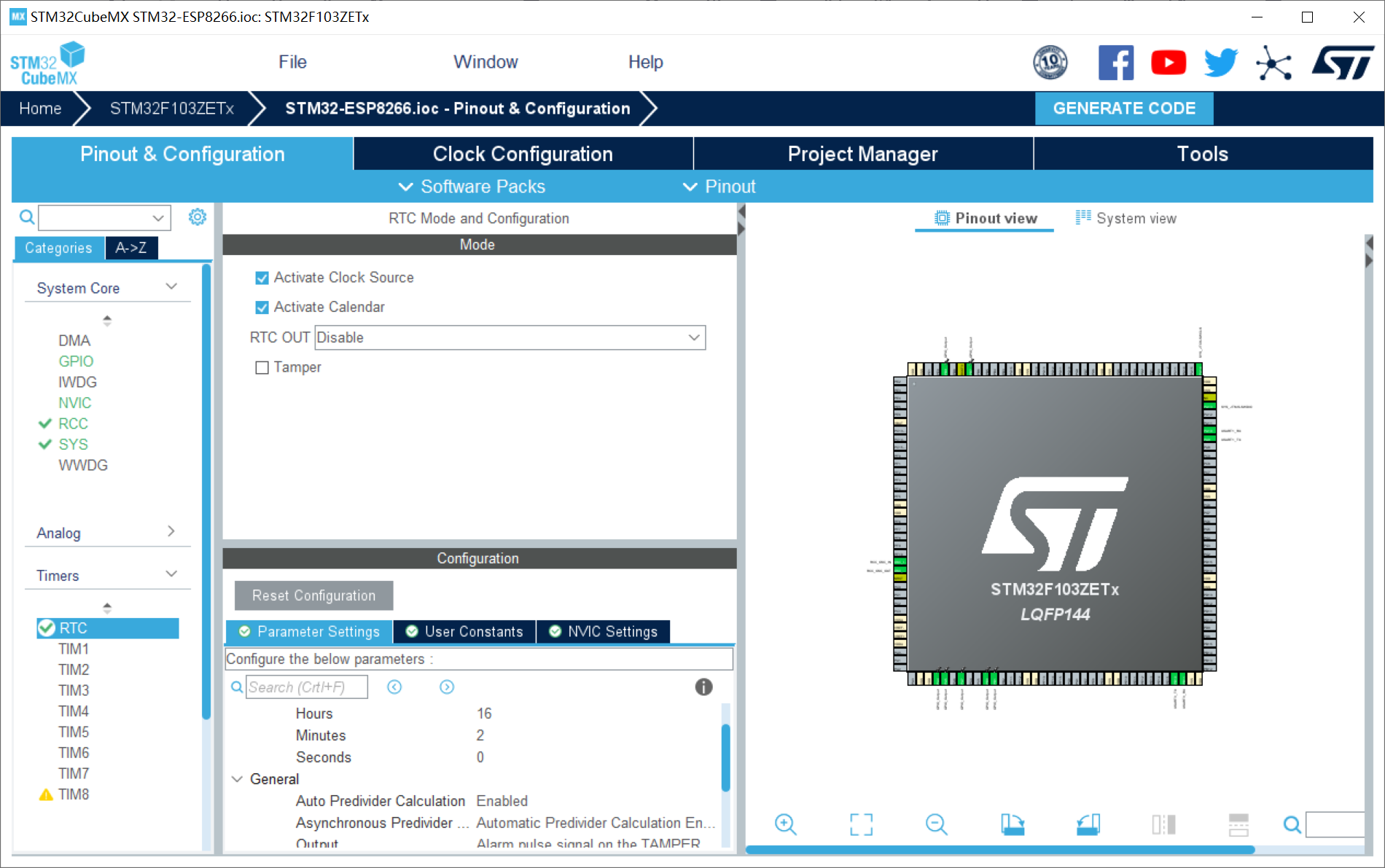Click the Reset Configuration button
This screenshot has width=1385, height=868.
(x=314, y=595)
